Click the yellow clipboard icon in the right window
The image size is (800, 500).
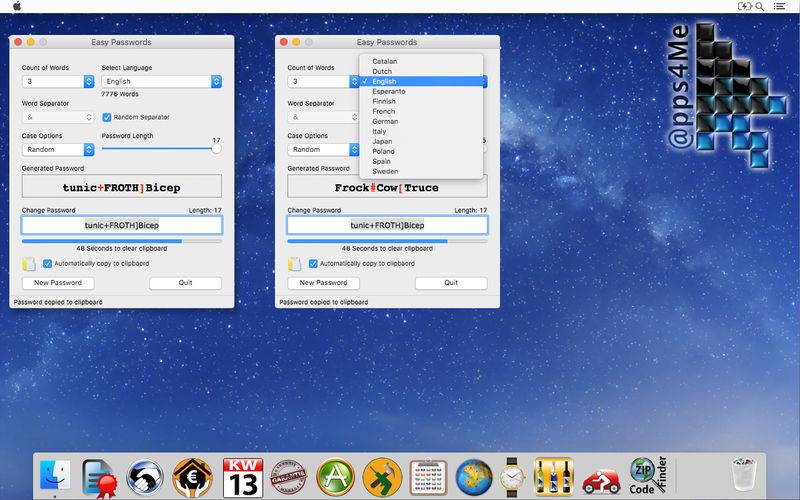[294, 264]
